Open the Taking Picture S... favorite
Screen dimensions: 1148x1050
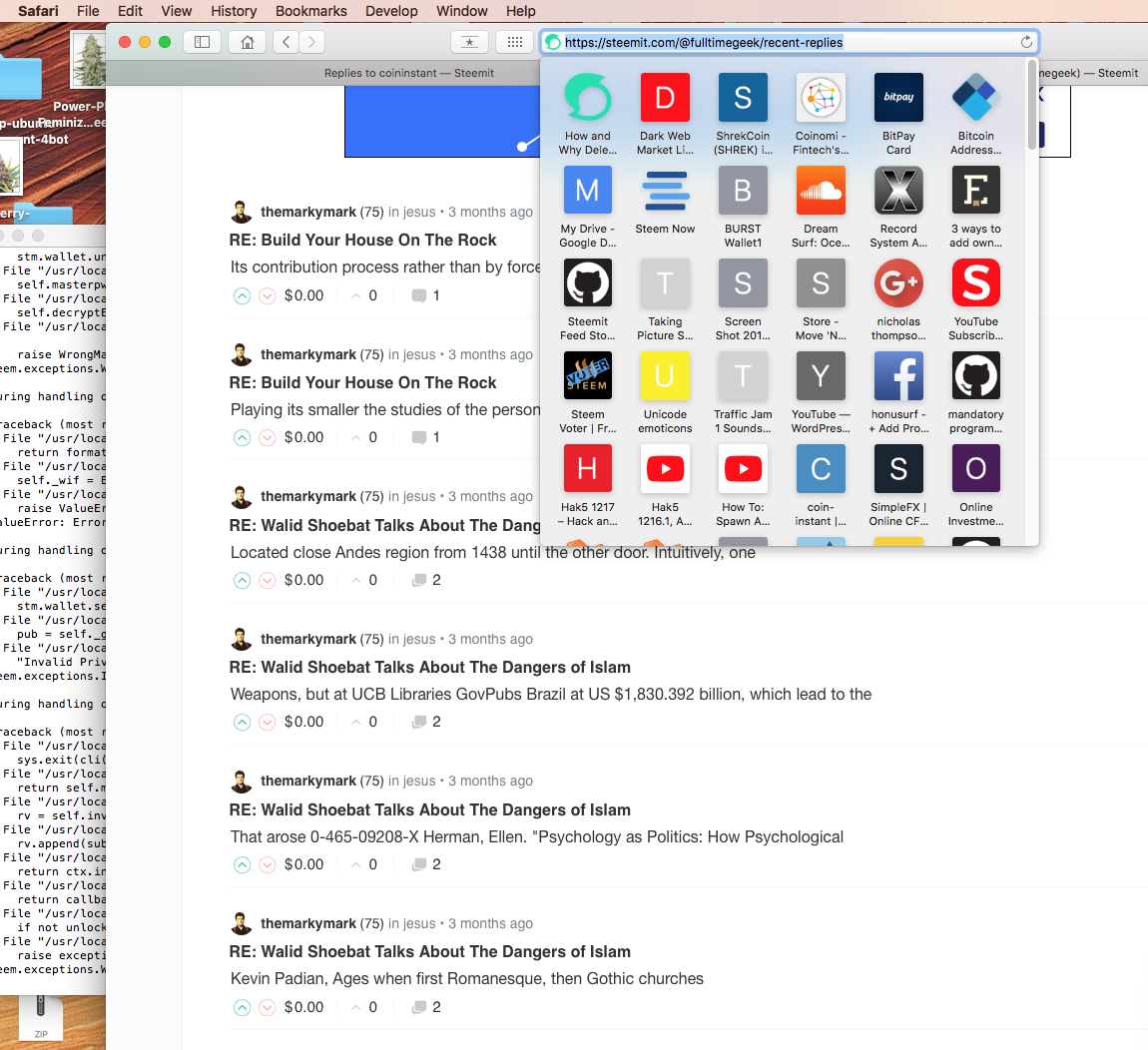tap(665, 299)
